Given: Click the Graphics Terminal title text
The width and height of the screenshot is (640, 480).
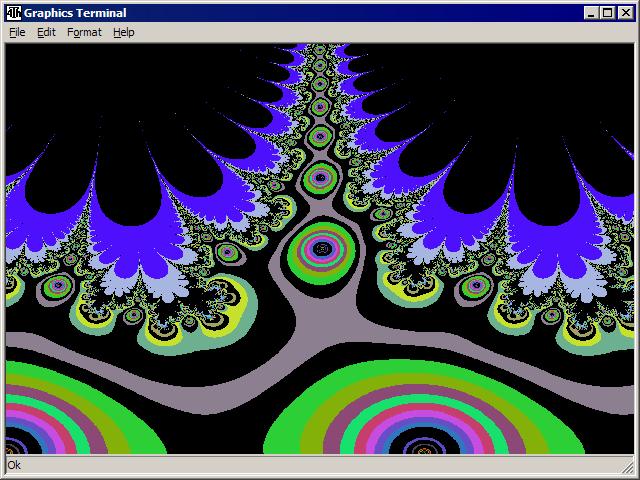Looking at the screenshot, I should point(70,12).
